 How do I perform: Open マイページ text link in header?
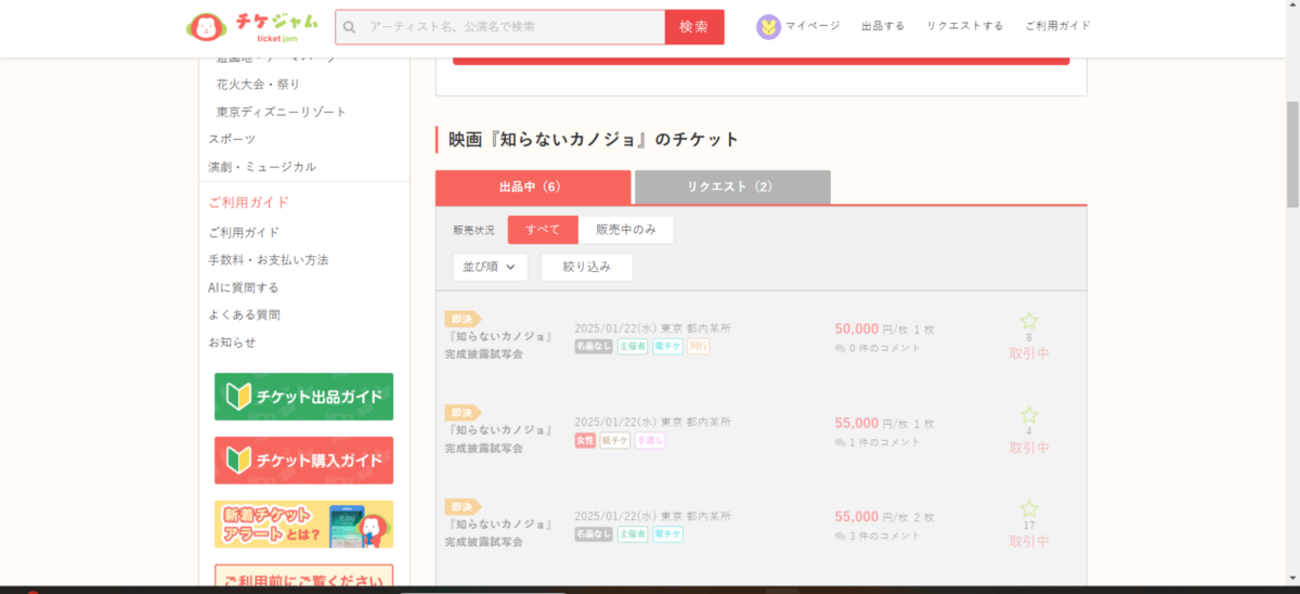pos(813,26)
